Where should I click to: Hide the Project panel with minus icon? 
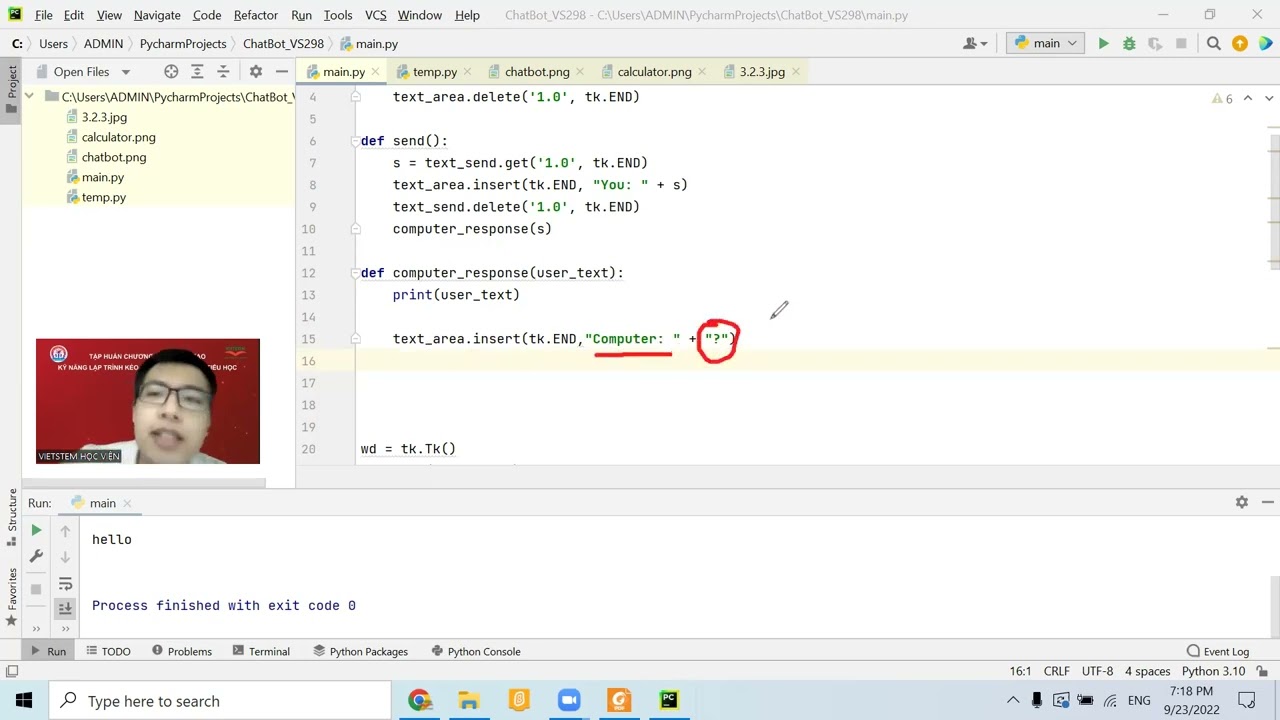[282, 72]
